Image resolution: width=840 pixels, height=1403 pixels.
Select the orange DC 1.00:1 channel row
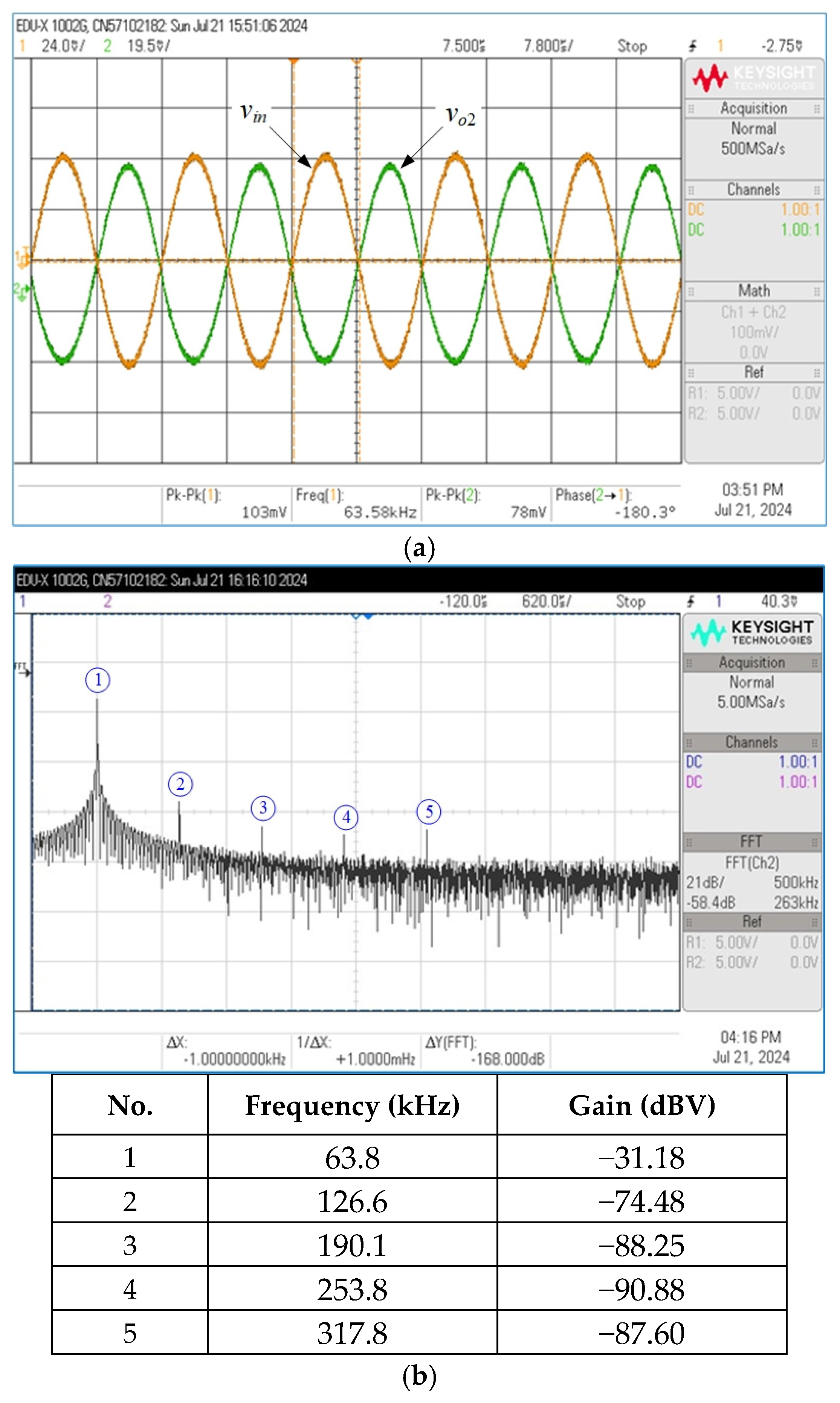tap(753, 209)
